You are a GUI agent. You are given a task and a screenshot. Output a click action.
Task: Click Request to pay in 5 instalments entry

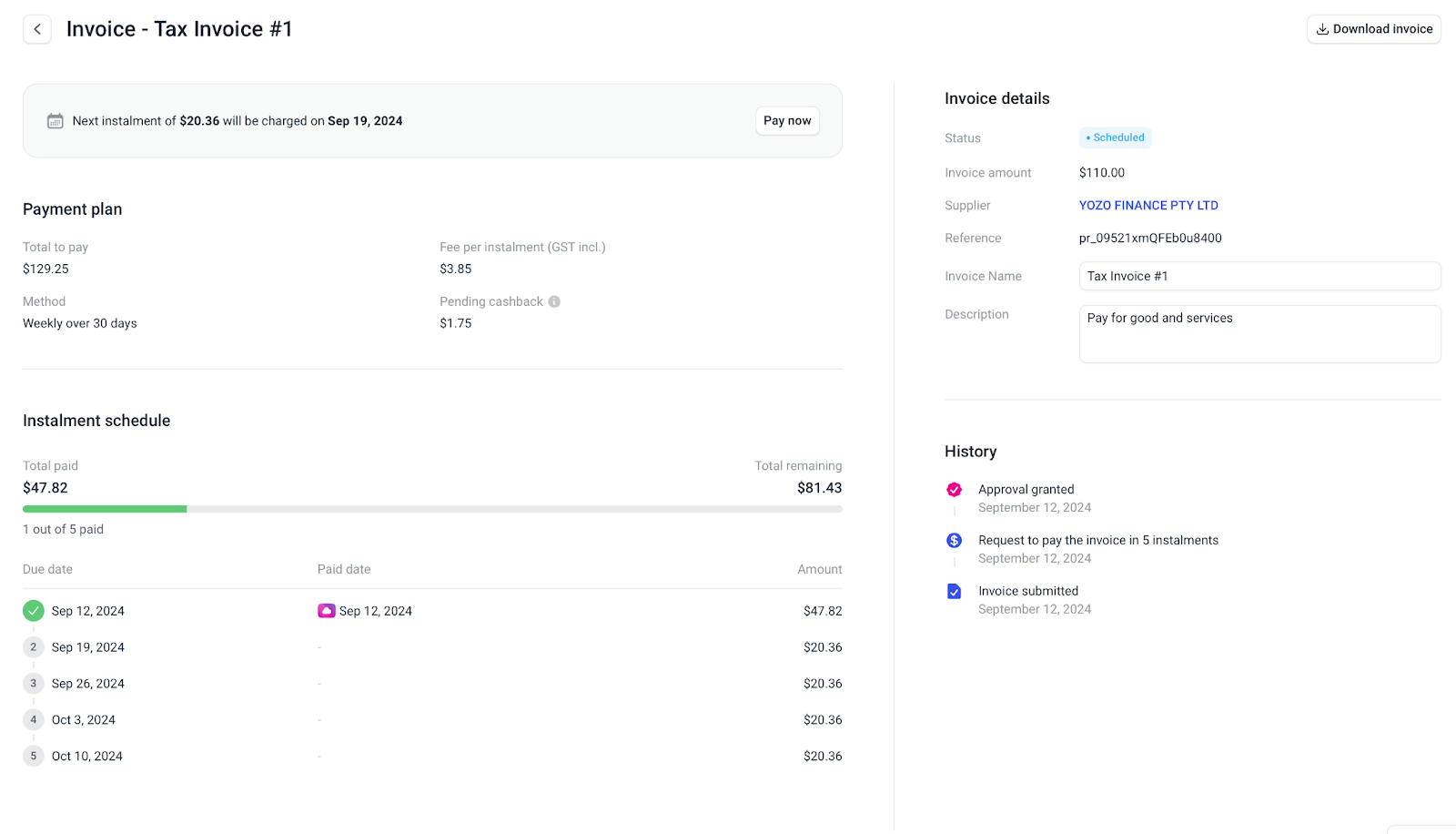pos(1098,541)
